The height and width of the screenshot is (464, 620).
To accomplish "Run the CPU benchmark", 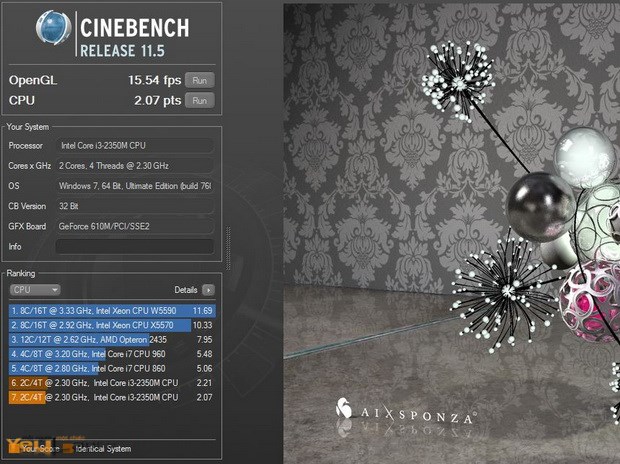I will pos(199,100).
